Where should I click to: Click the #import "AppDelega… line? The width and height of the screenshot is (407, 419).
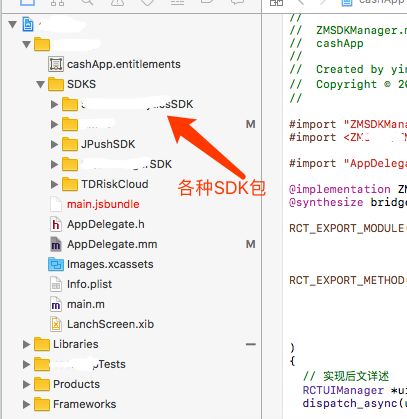(348, 163)
